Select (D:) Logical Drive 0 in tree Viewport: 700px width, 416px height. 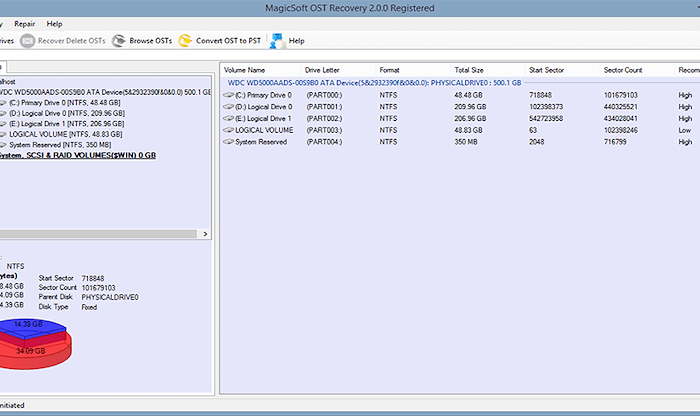67,113
